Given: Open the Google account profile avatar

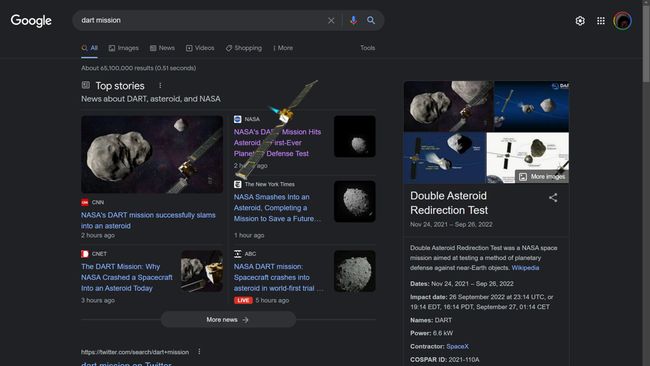Looking at the screenshot, I should click(622, 21).
